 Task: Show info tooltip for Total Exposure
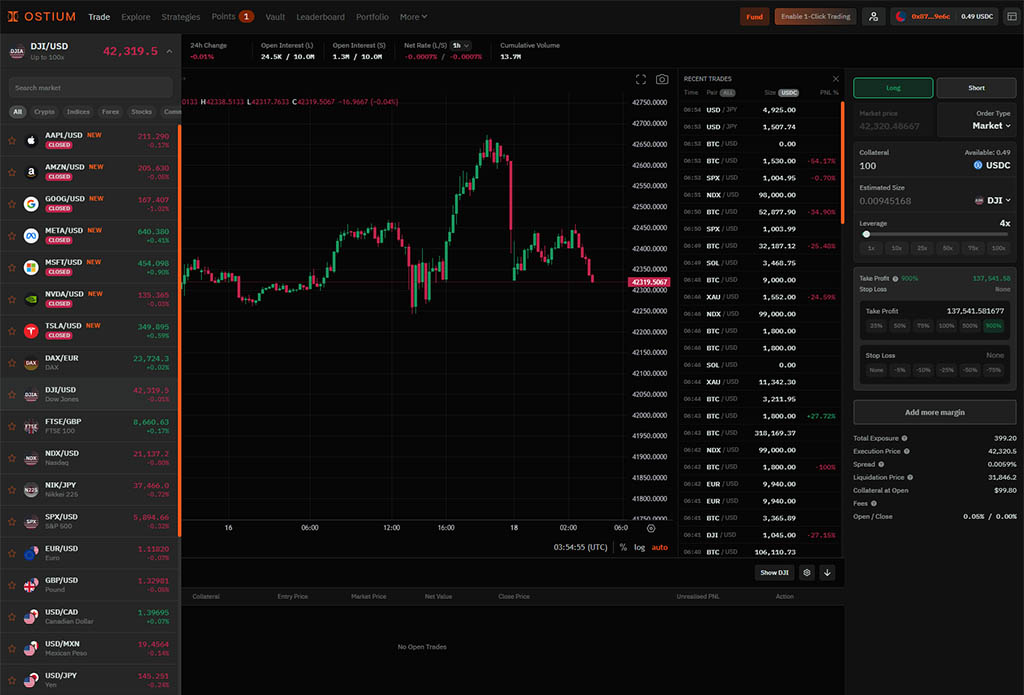click(x=904, y=438)
